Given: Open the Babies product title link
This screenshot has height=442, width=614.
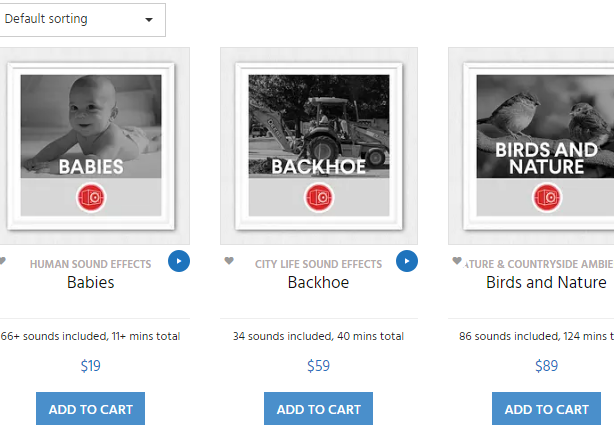Looking at the screenshot, I should [90, 282].
